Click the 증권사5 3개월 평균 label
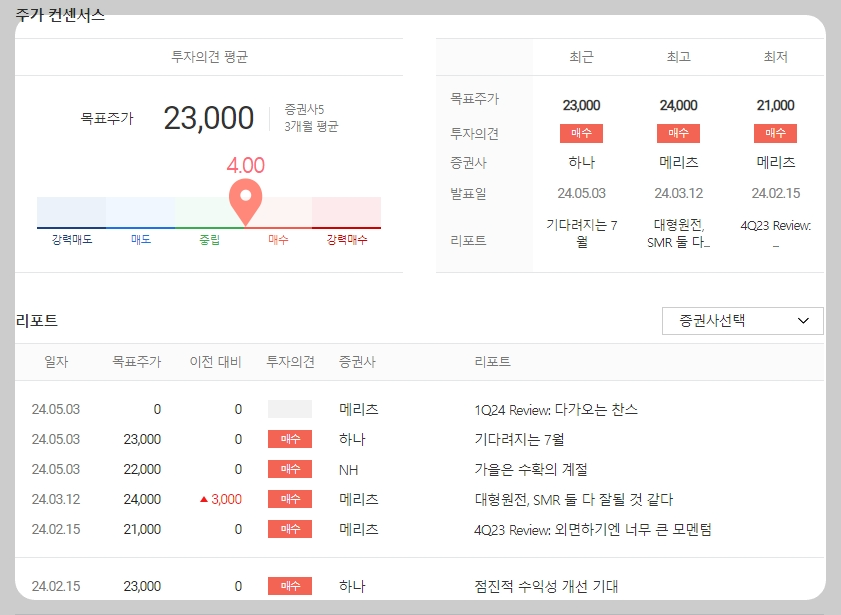Viewport: 841px width, 615px height. (x=311, y=118)
